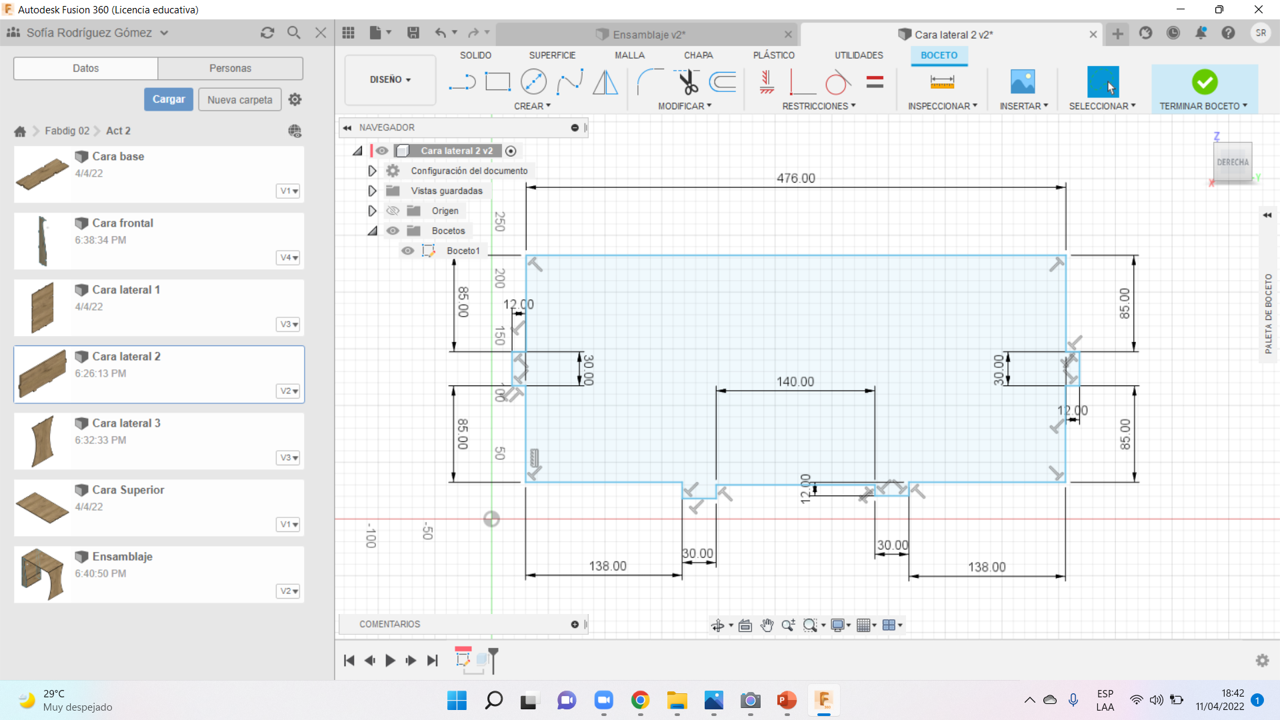Open the DISEÑO workspace dropdown
The image size is (1280, 720).
(x=390, y=80)
